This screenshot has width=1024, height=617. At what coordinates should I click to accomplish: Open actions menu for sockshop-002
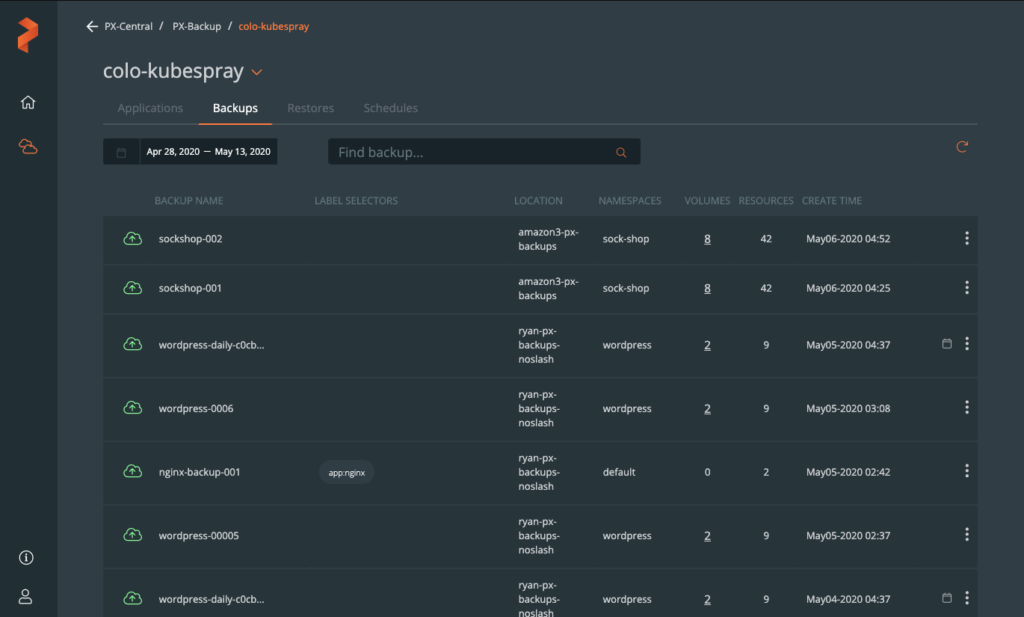[967, 238]
